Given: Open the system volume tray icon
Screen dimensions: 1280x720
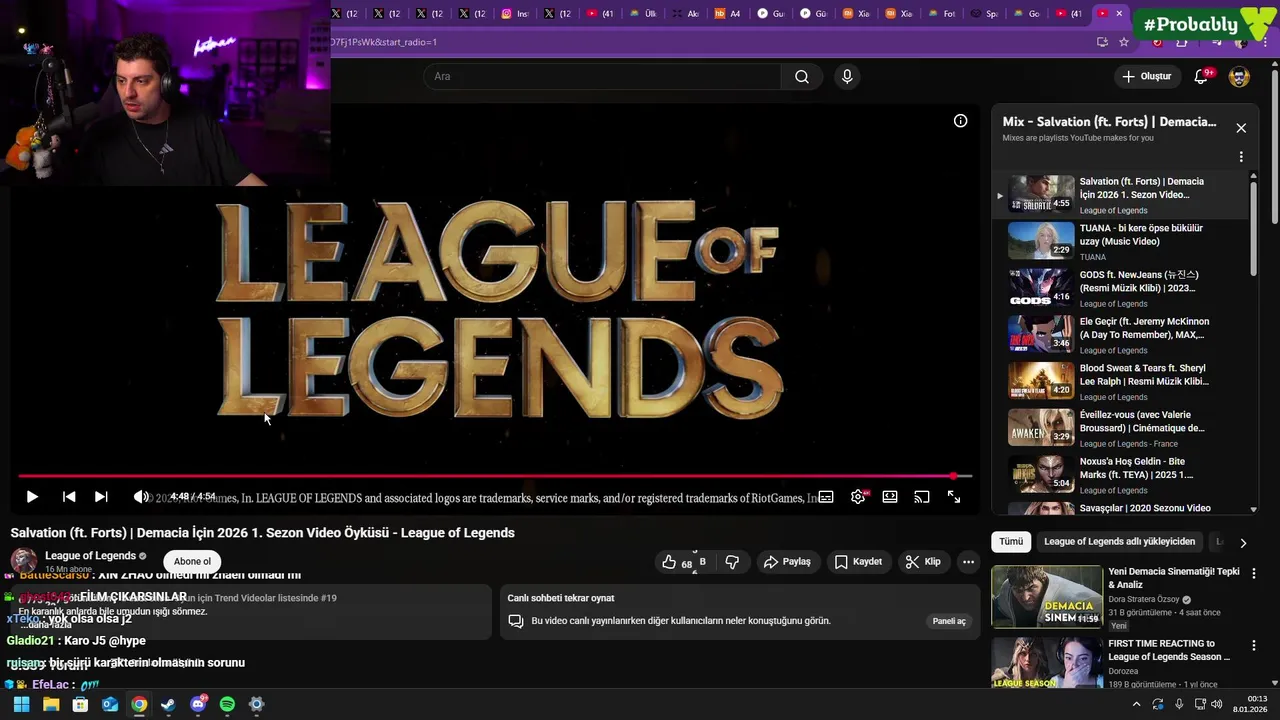Looking at the screenshot, I should (1217, 704).
